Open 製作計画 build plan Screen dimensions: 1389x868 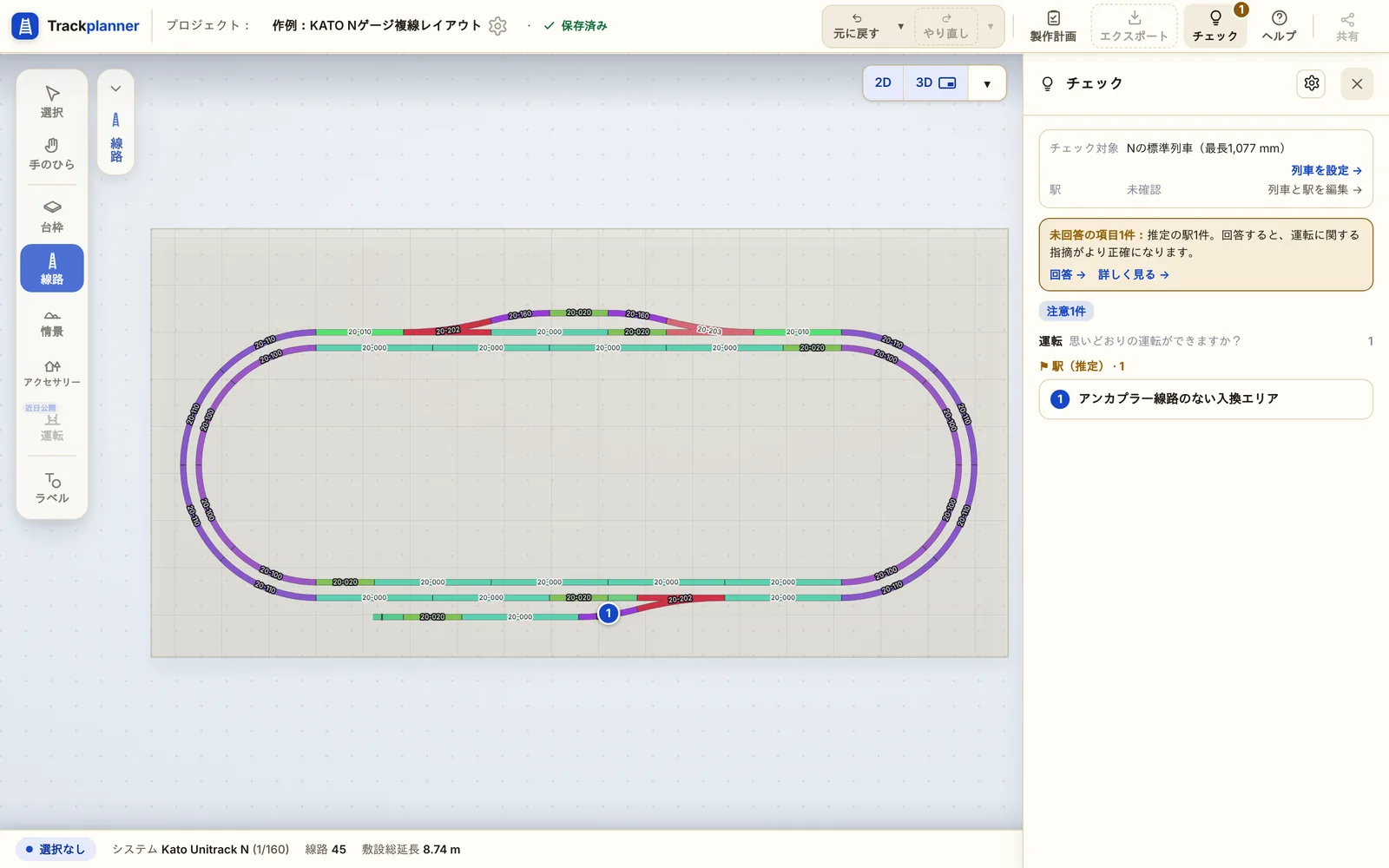[1053, 26]
